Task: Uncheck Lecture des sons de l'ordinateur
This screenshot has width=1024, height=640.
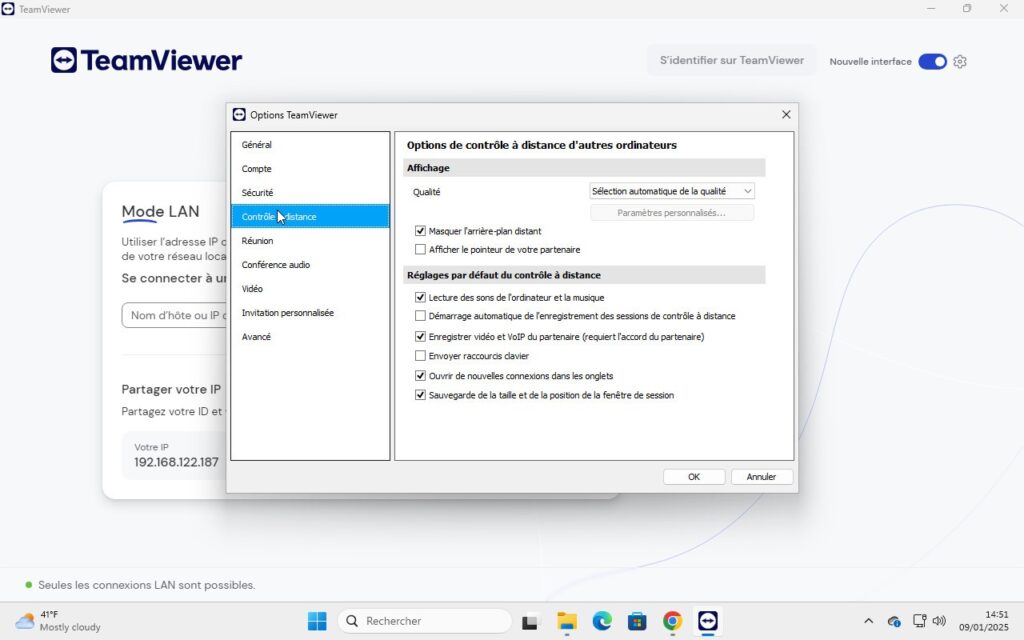Action: 420,297
